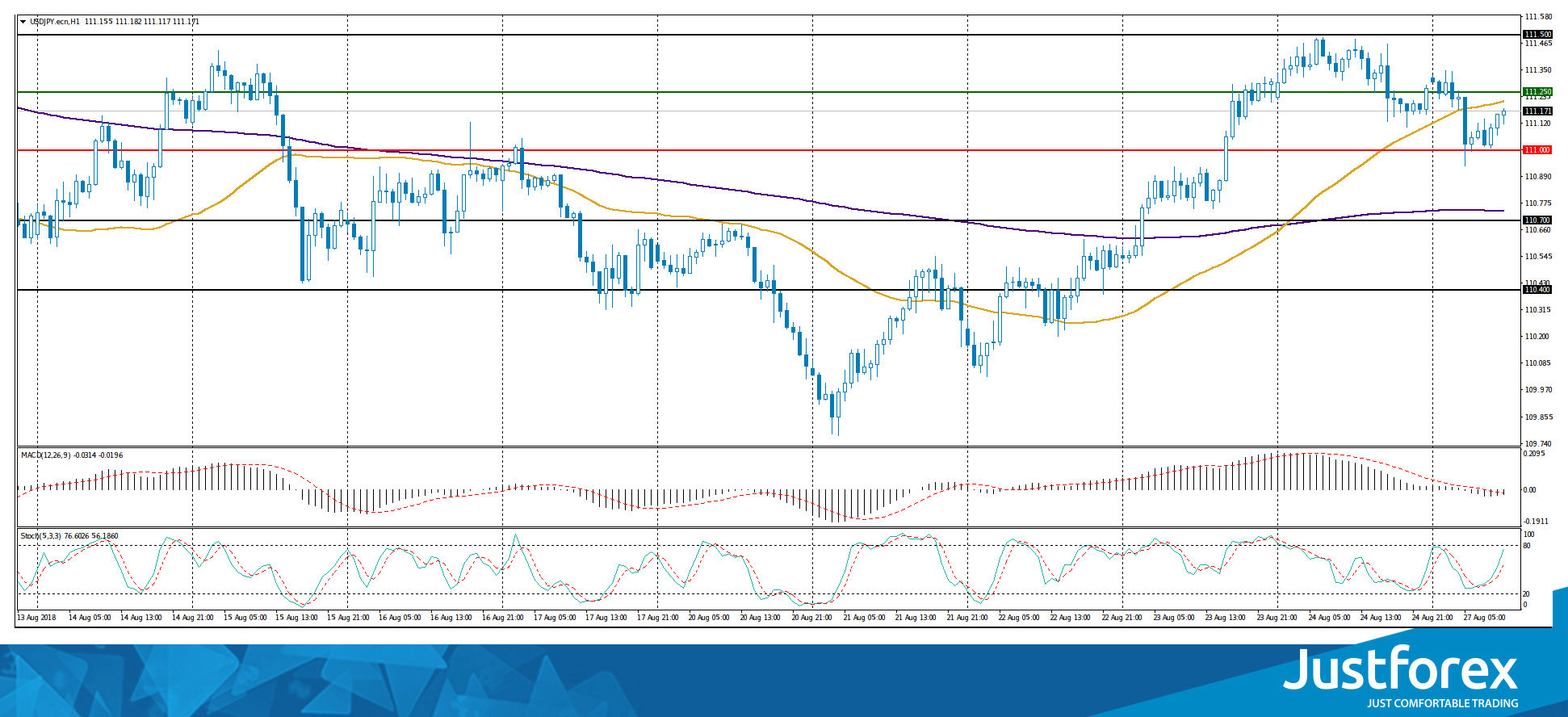
Task: Click the 110.890 value on the price axis
Action: click(1537, 177)
